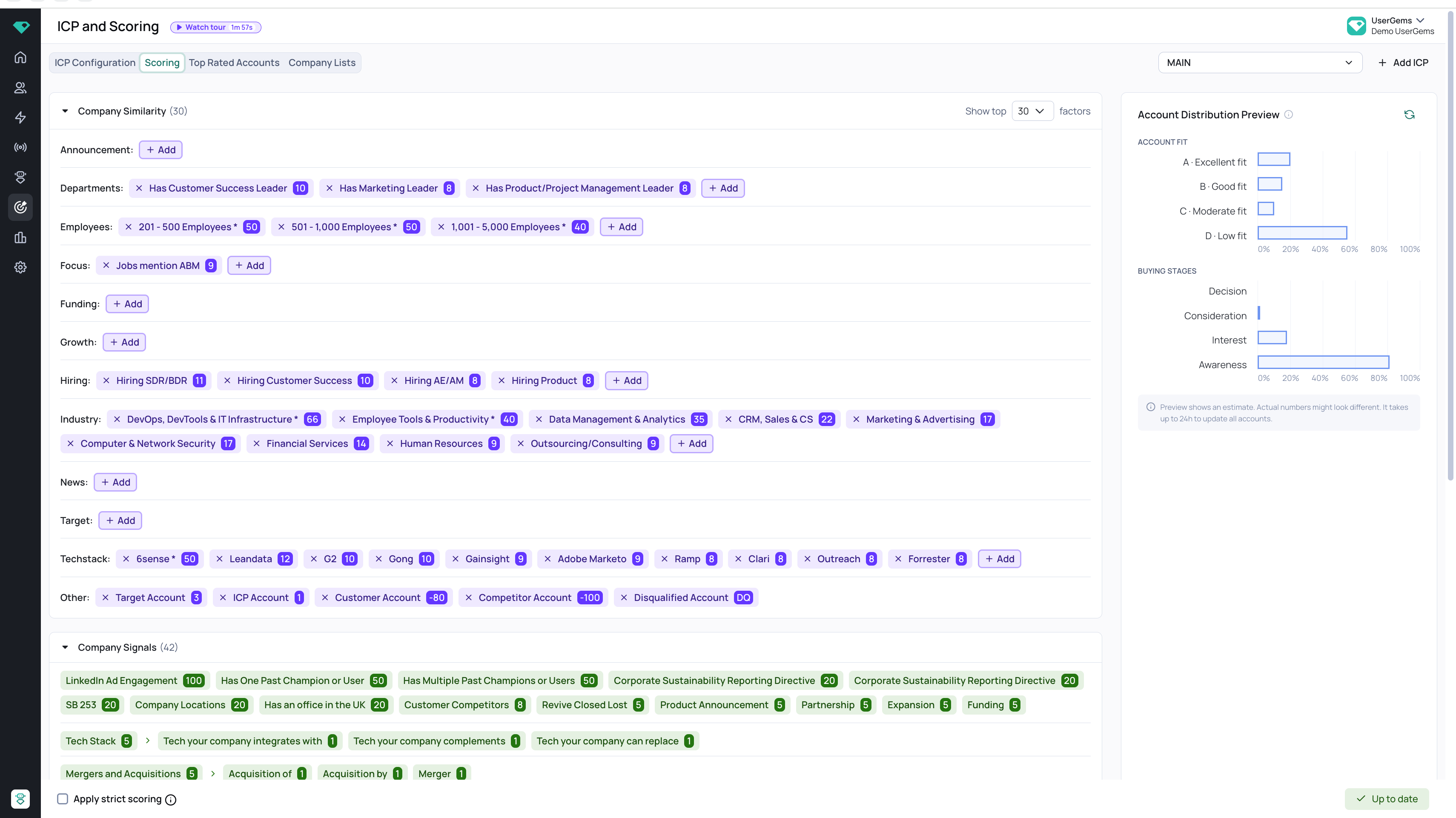The width and height of the screenshot is (1456, 818).
Task: Open the assistant bot icon at sidebar bottom
Action: [x=20, y=799]
